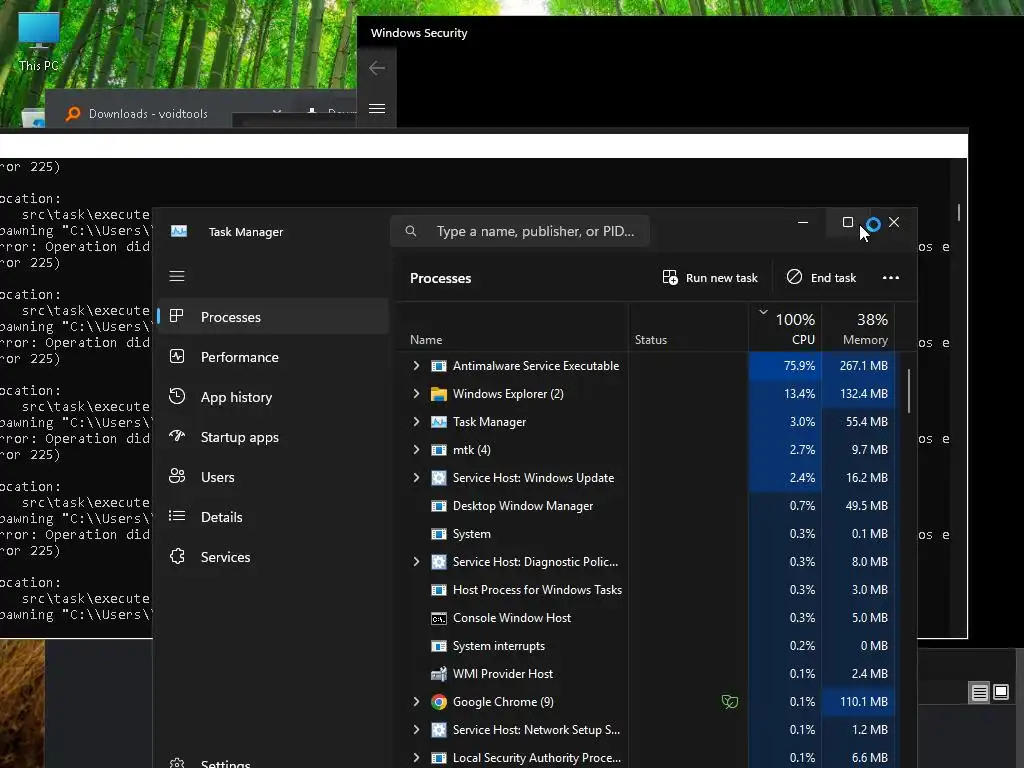This screenshot has height=768, width=1024.
Task: Click the Task Manager process icon in the list
Action: [439, 422]
